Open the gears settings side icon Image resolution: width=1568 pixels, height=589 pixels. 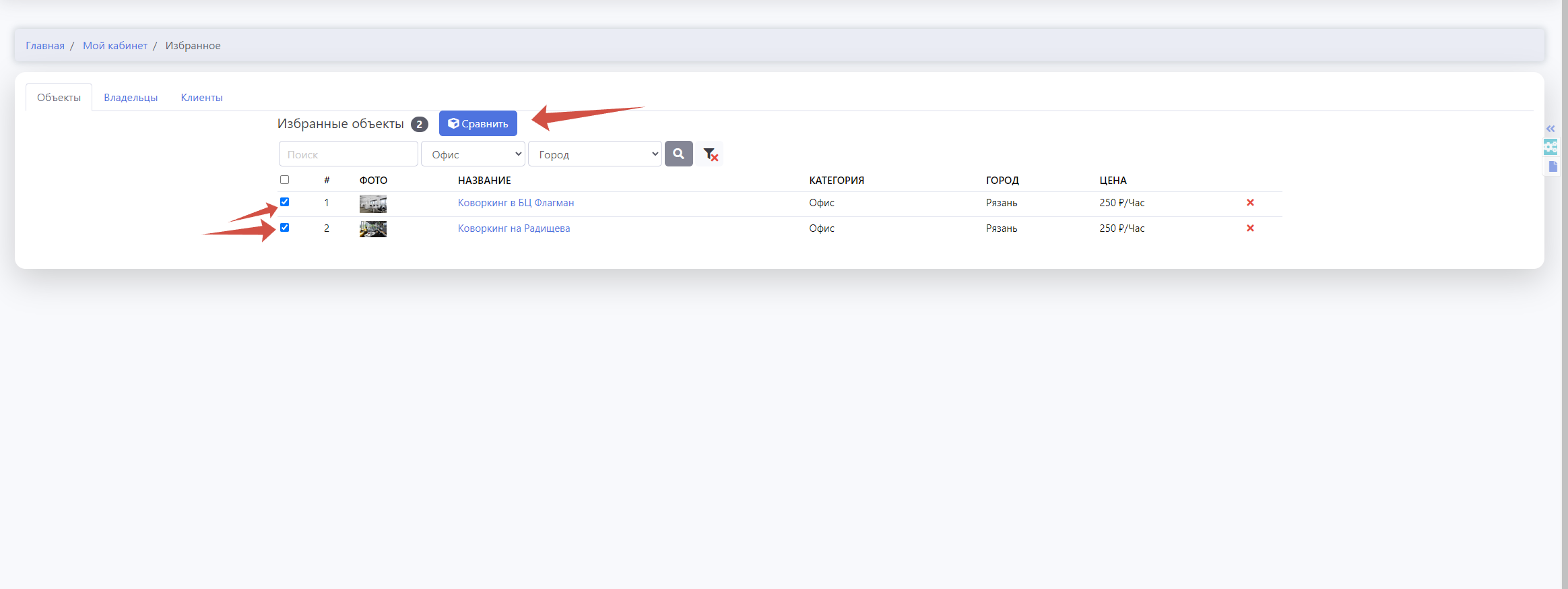coord(1550,147)
